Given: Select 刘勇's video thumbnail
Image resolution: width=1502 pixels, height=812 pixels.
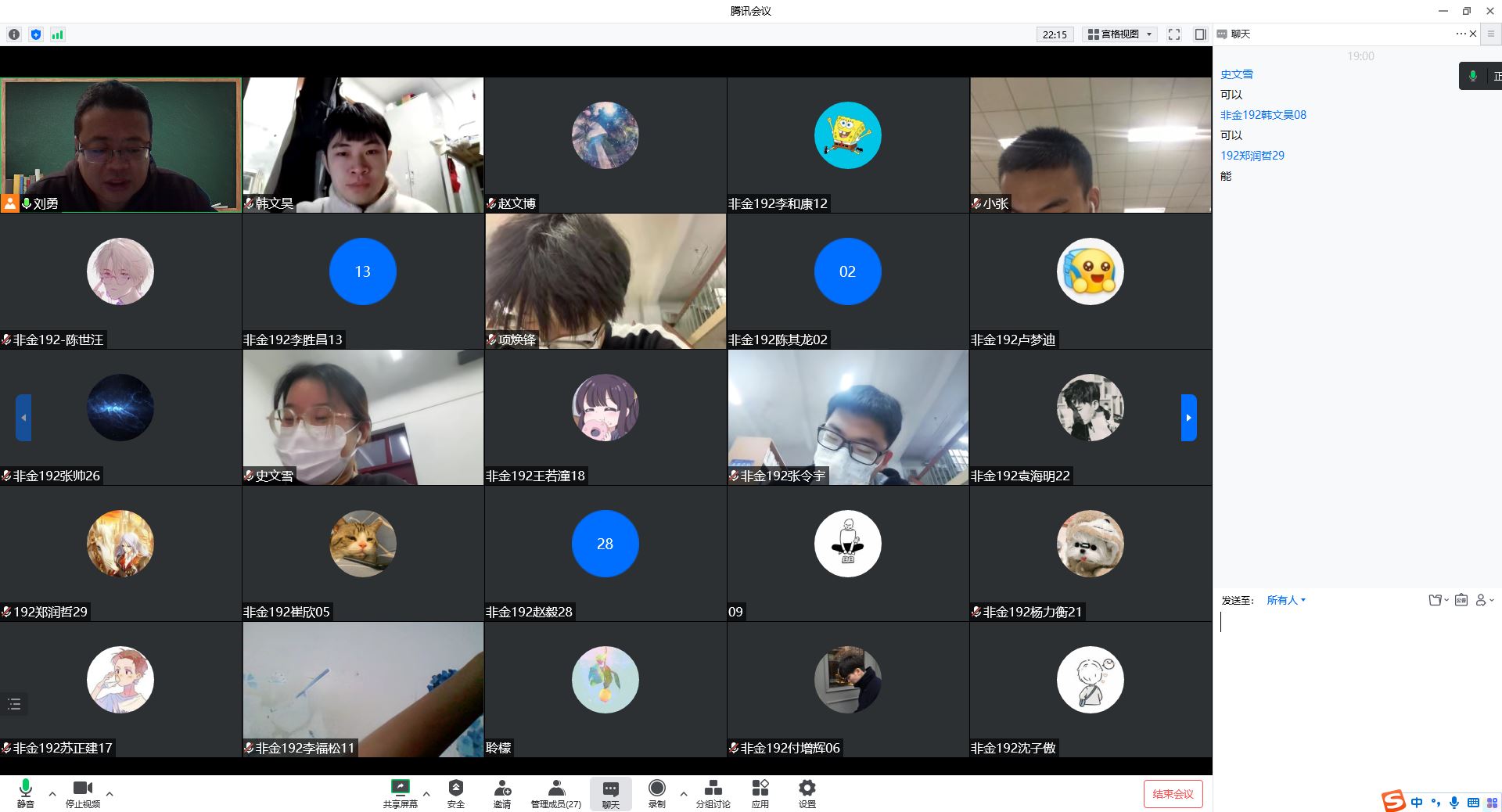Looking at the screenshot, I should (x=121, y=145).
